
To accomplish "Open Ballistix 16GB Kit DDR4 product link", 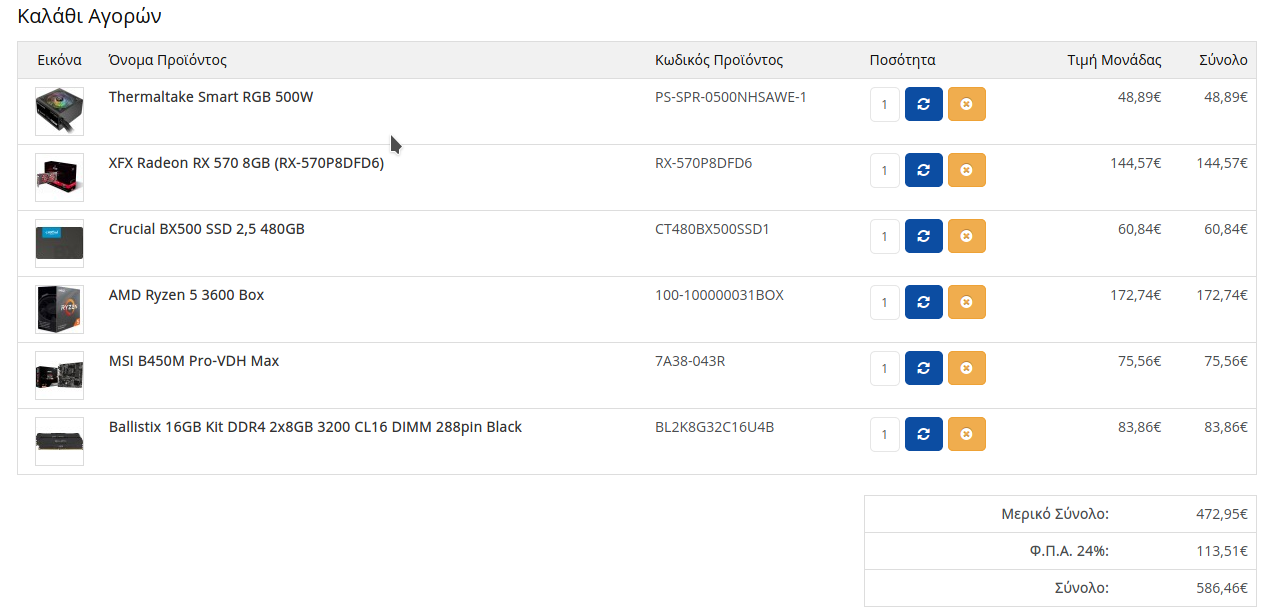I will pos(315,427).
